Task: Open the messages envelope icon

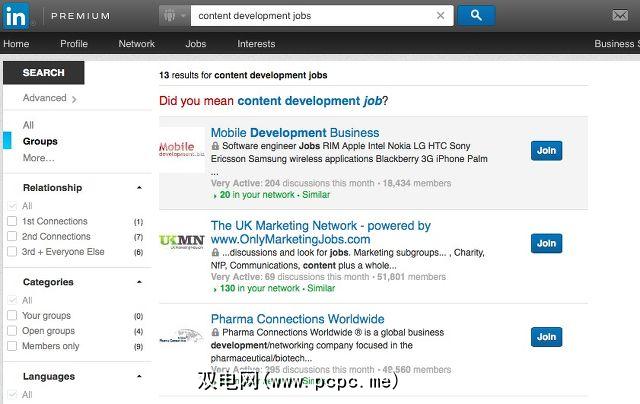Action: point(620,16)
